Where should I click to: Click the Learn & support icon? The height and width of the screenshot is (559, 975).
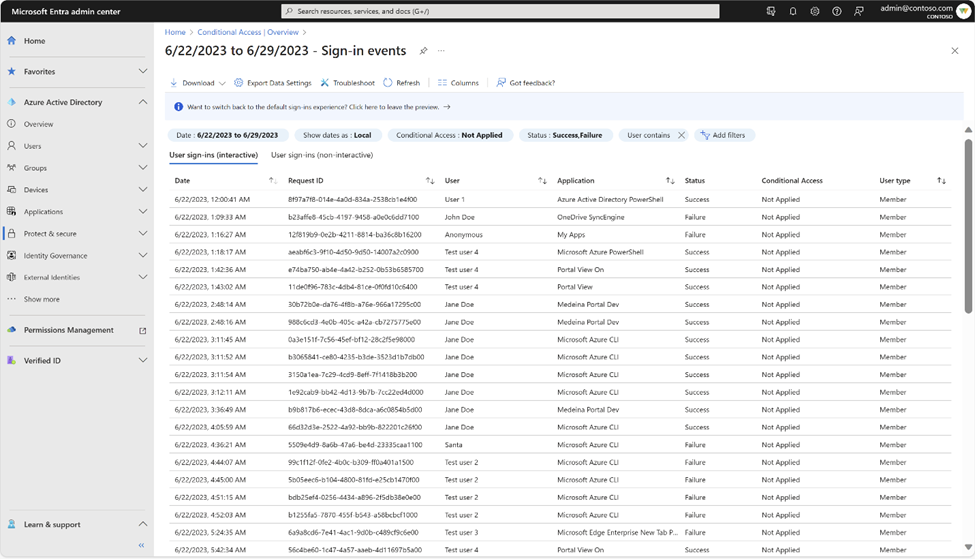point(11,525)
